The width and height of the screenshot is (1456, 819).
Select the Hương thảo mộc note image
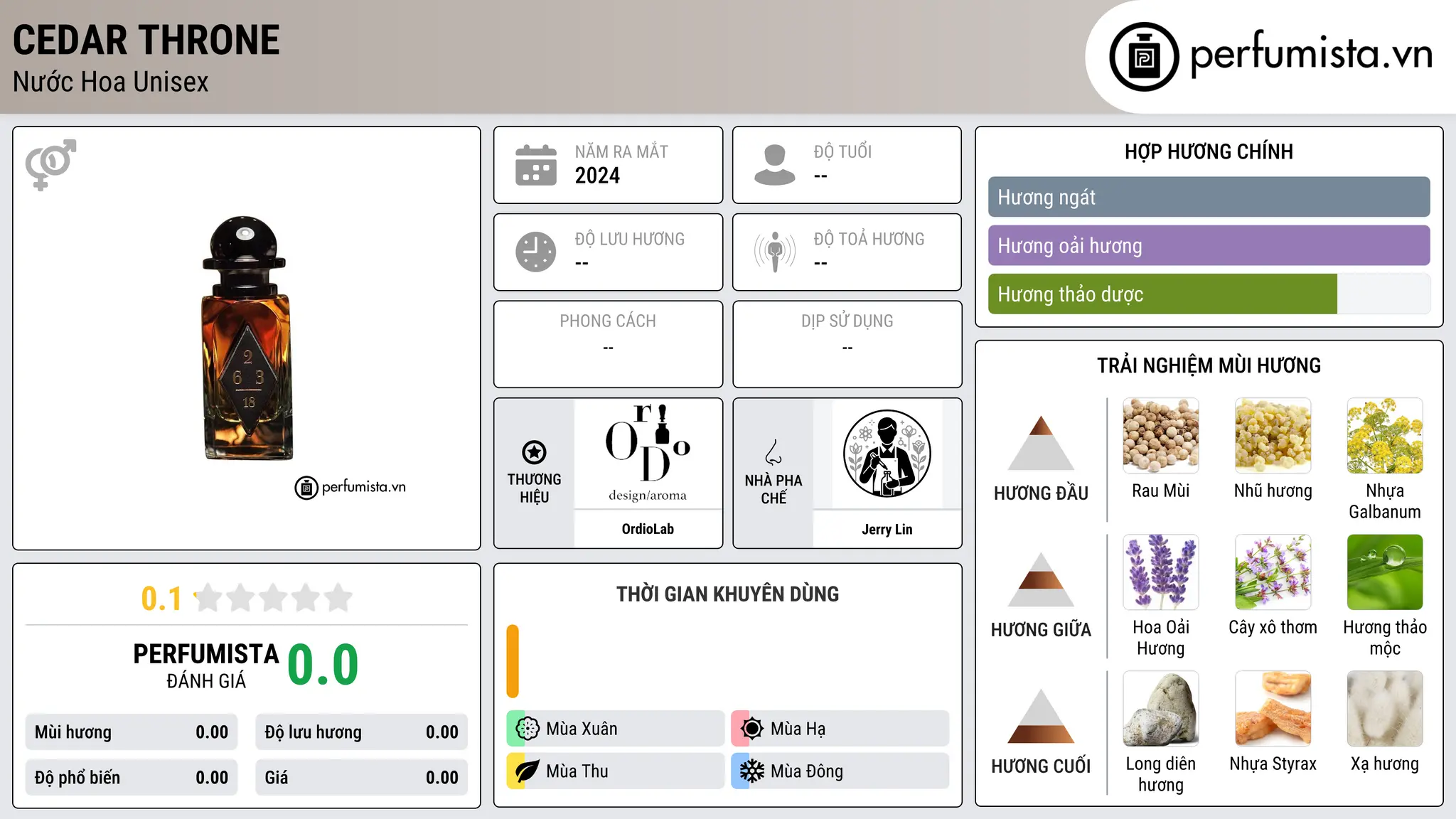[1385, 572]
